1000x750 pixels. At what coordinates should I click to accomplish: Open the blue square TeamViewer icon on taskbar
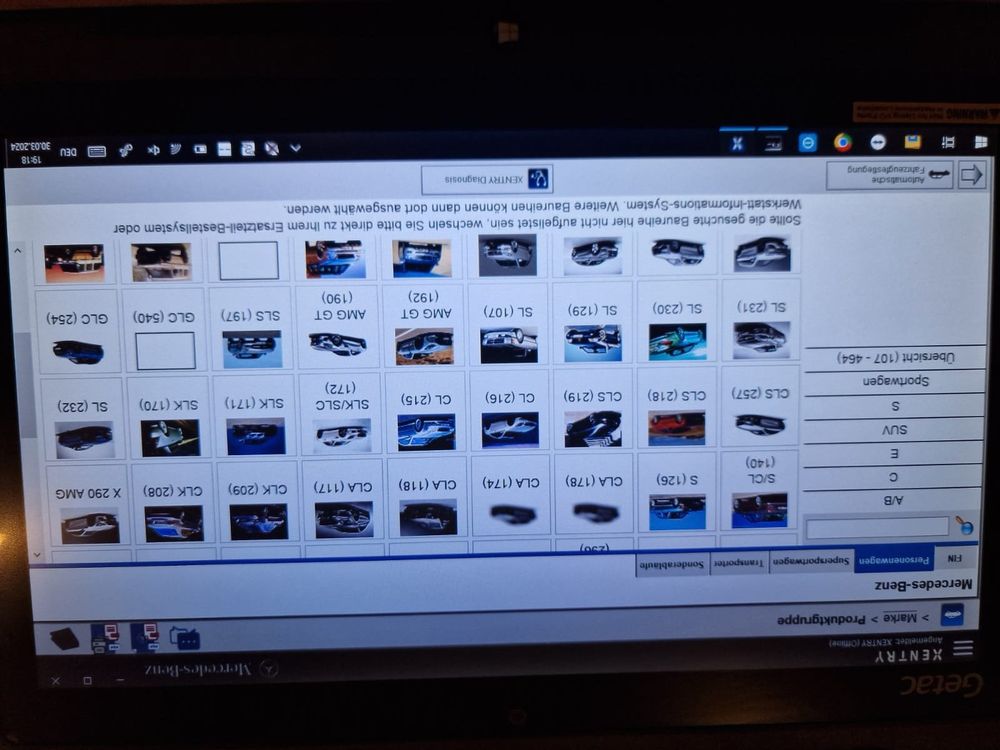point(807,142)
